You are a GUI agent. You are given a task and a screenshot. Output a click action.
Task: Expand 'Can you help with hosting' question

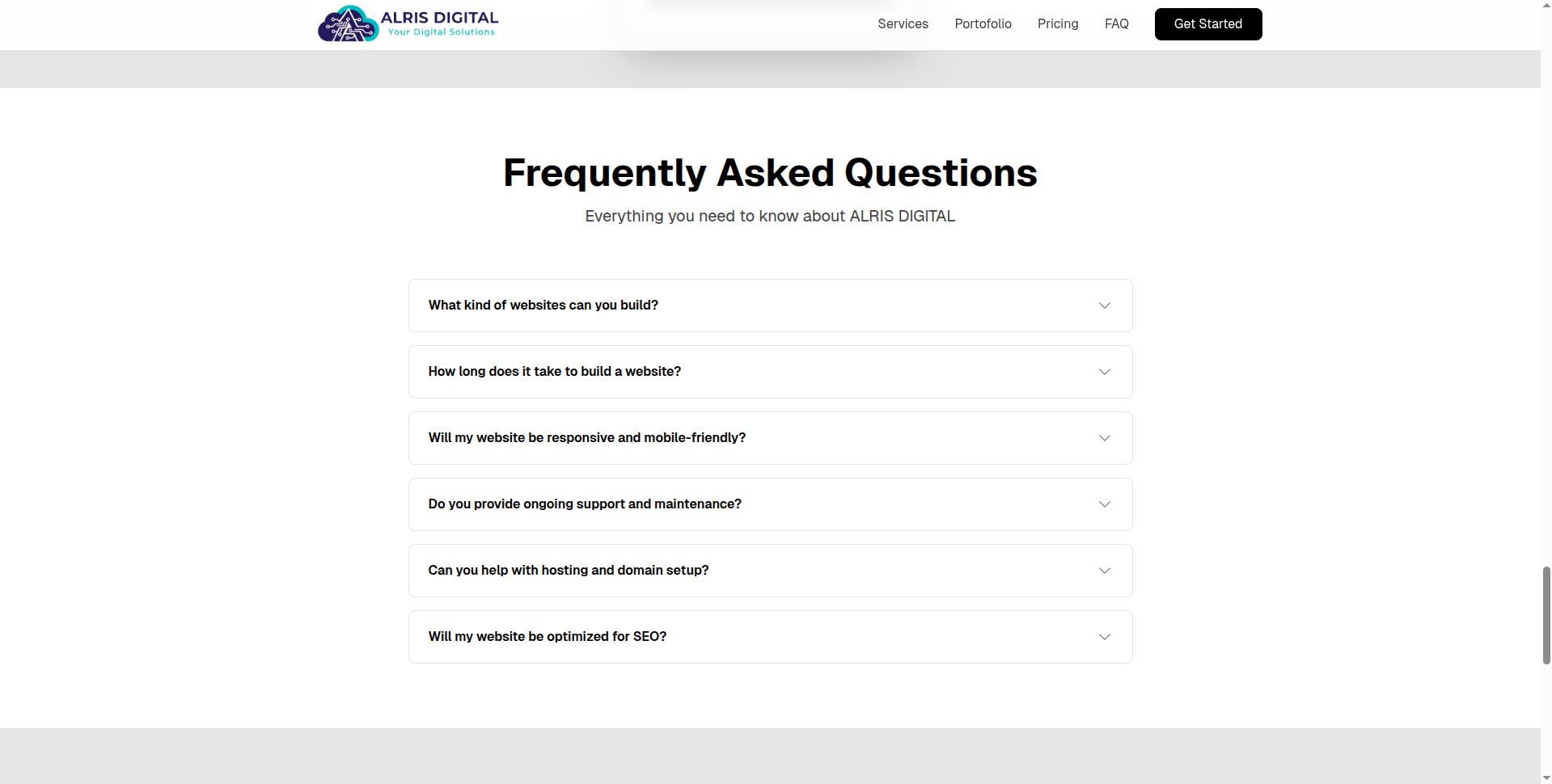(569, 571)
